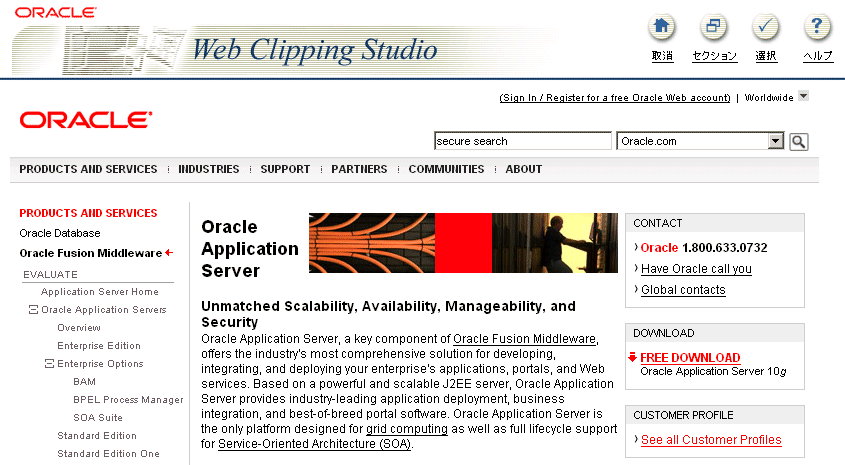The image size is (845, 465).
Task: Select Overview in sidebar tree
Action: (79, 328)
